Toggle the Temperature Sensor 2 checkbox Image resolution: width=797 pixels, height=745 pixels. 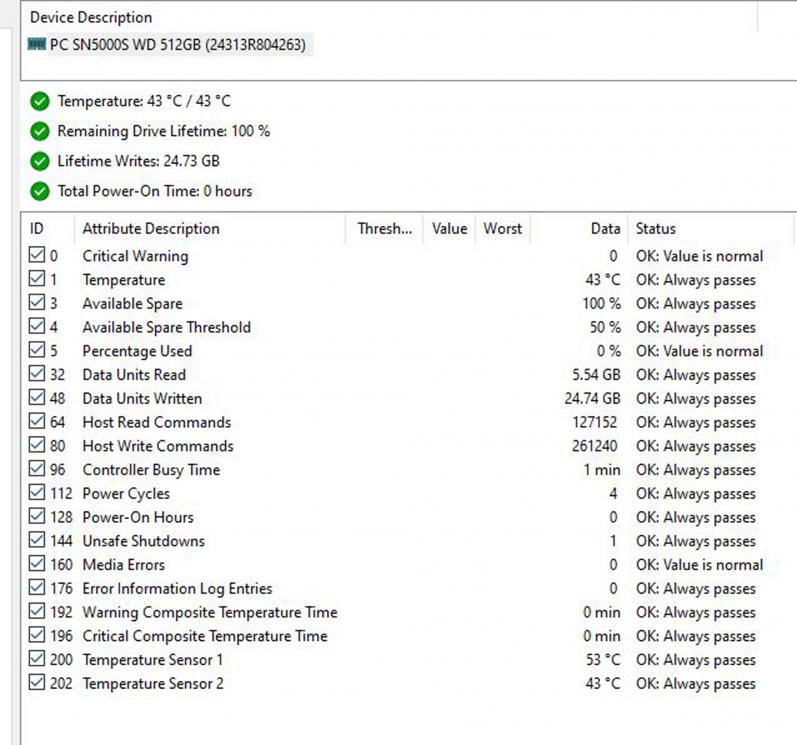[x=37, y=684]
